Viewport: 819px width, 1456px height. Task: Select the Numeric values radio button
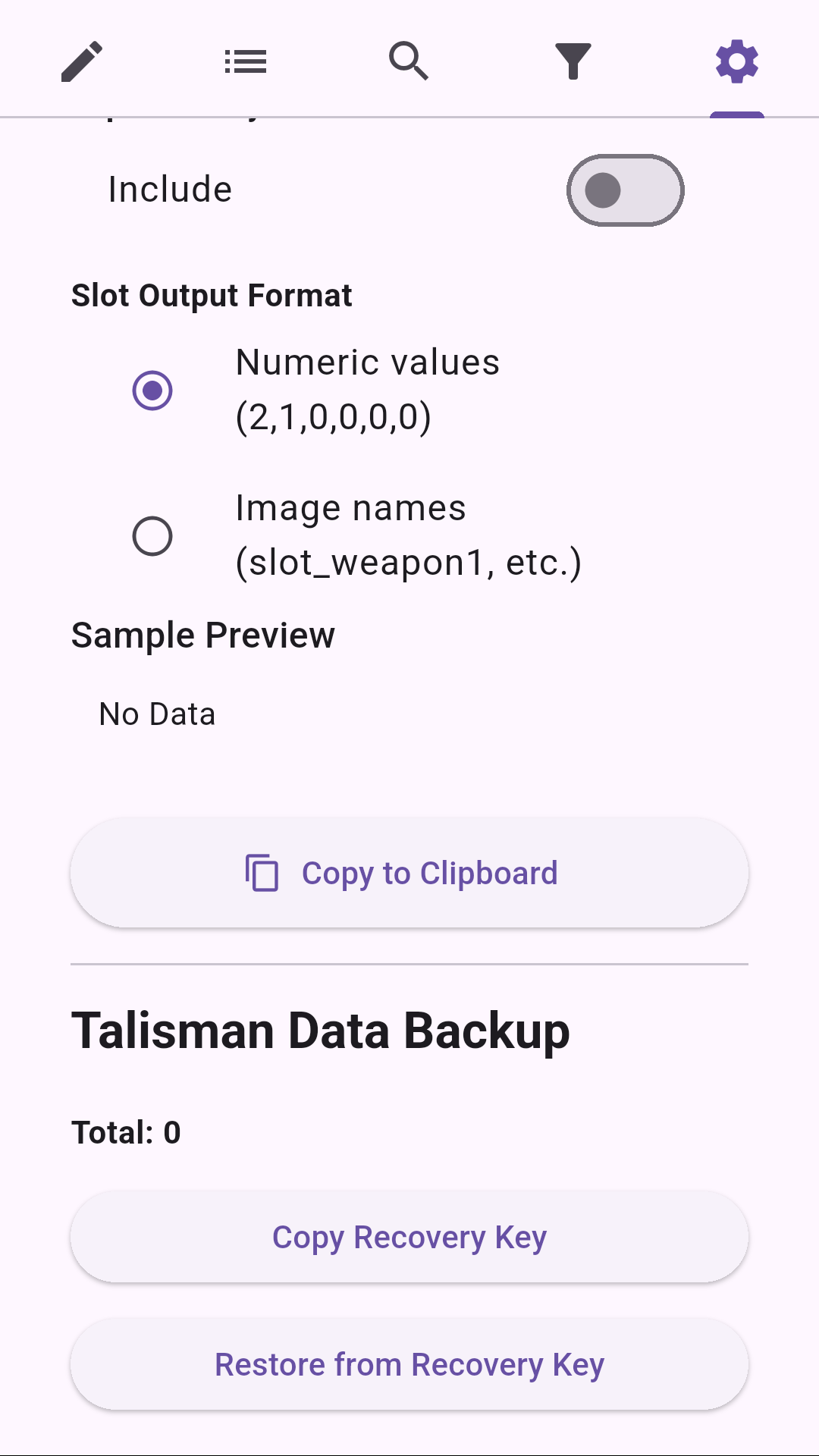pyautogui.click(x=153, y=389)
